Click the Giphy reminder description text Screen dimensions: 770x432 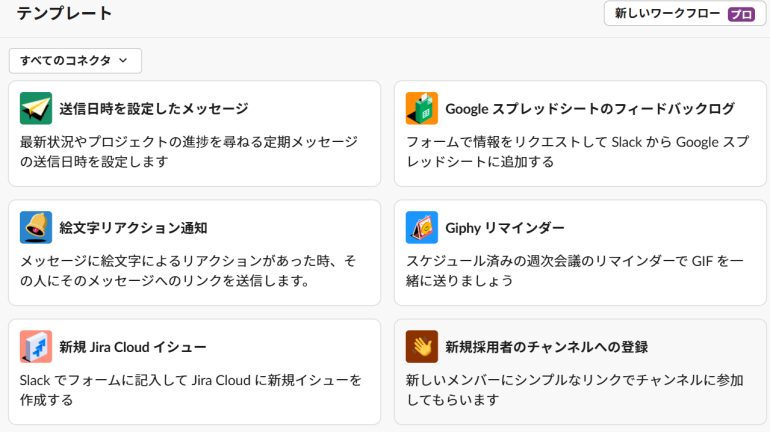[575, 270]
